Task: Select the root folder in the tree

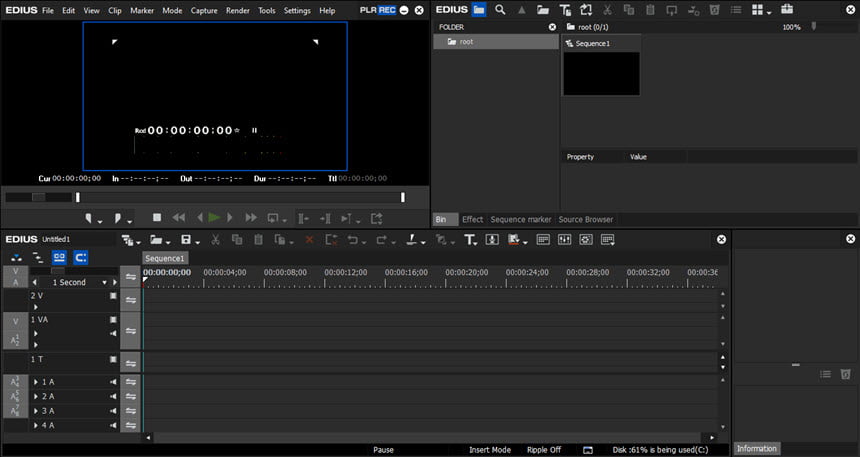Action: 495,42
